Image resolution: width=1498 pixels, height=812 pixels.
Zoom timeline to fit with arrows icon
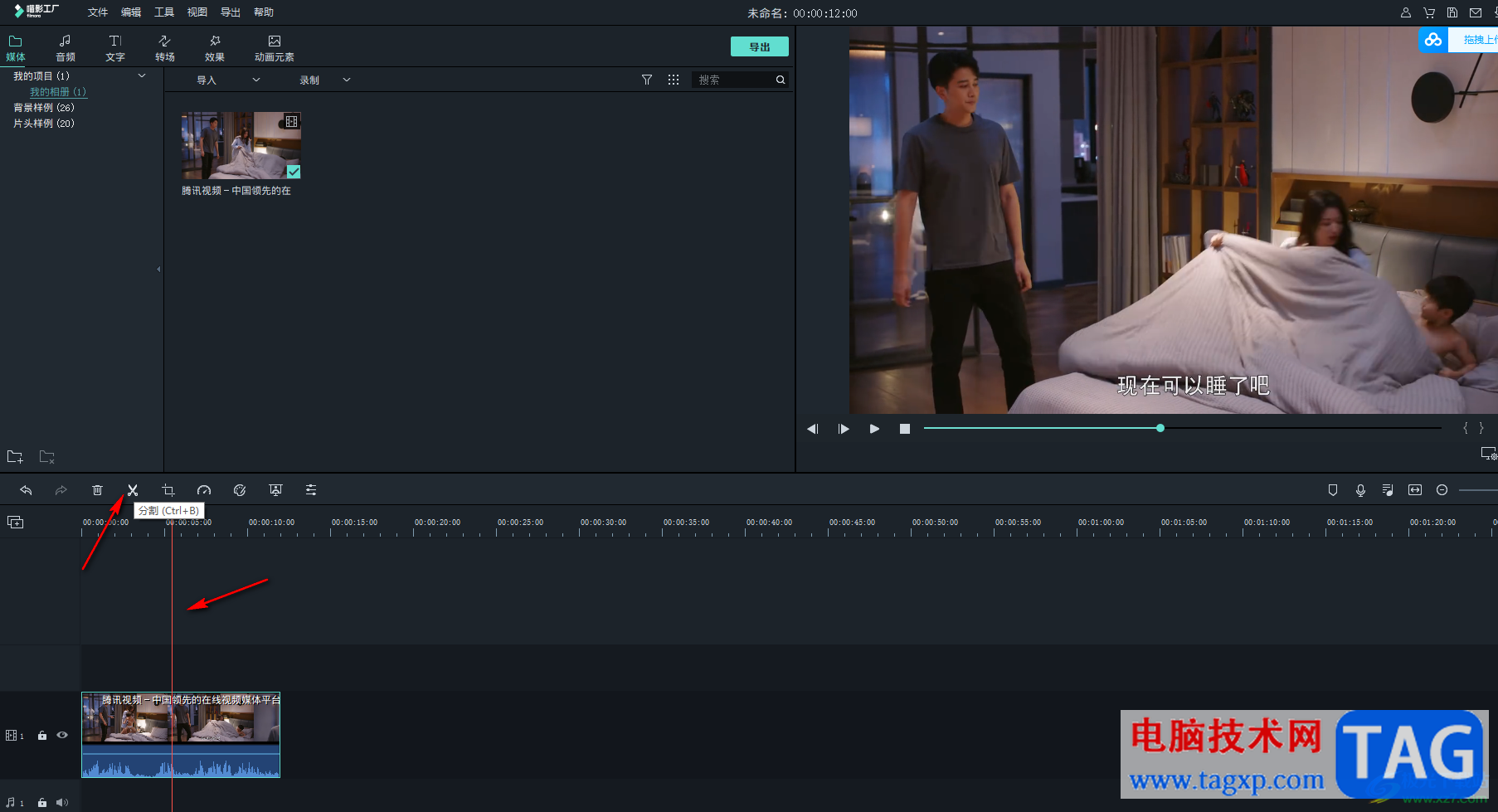pos(1415,490)
